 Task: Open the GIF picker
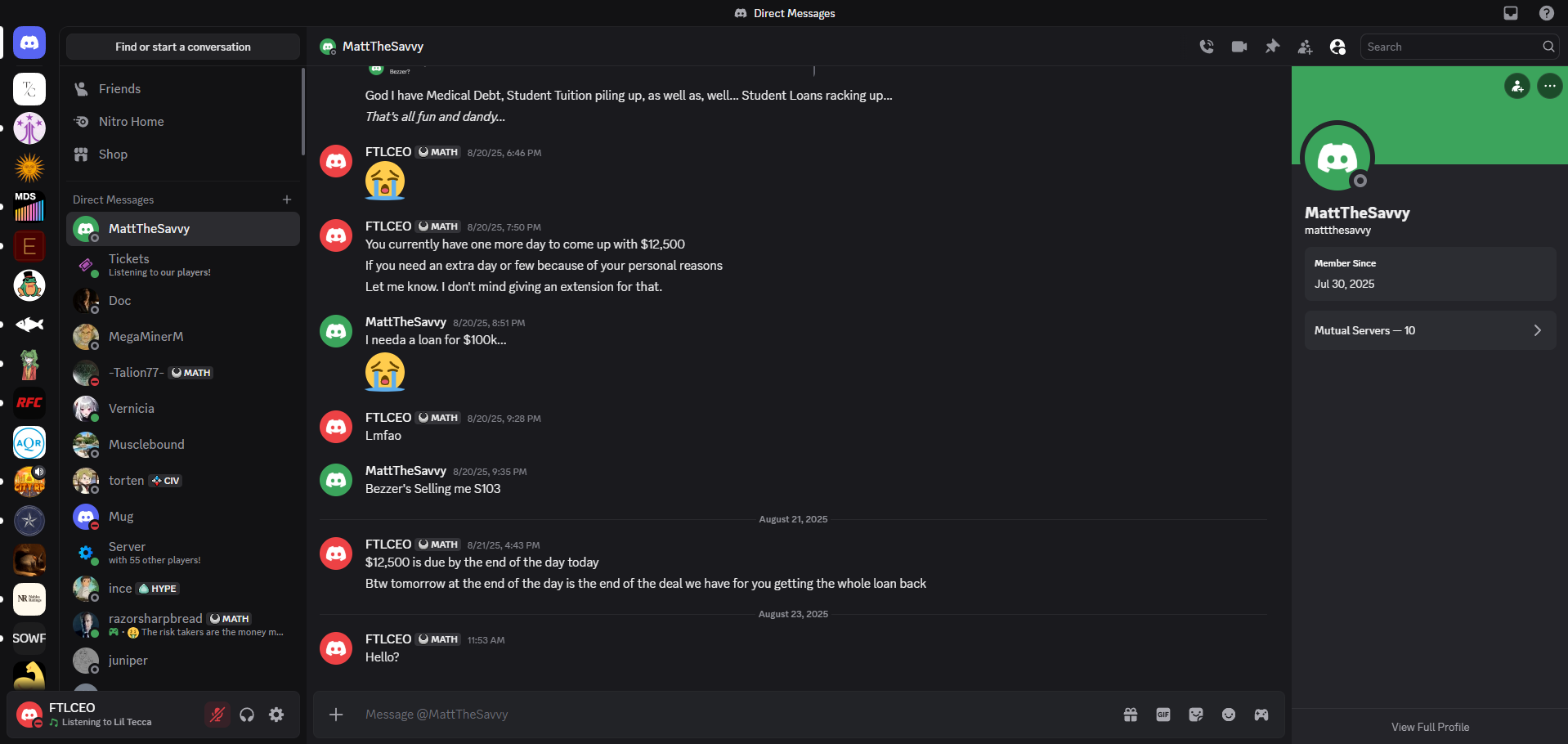[1163, 715]
